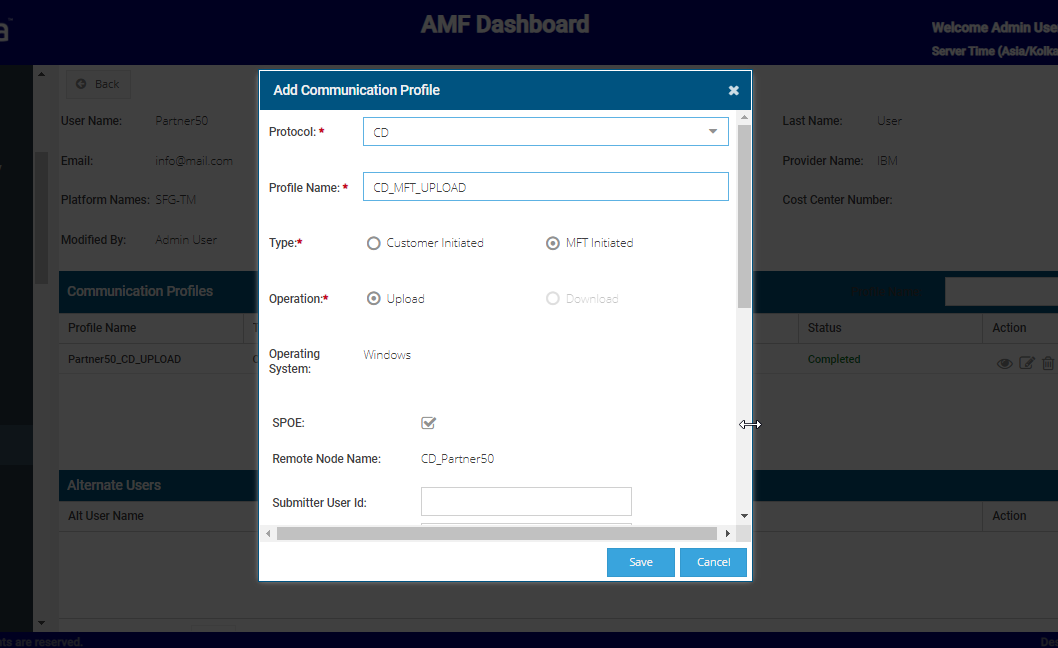Click dialog horizontal scrollbar's left arrow

point(268,534)
